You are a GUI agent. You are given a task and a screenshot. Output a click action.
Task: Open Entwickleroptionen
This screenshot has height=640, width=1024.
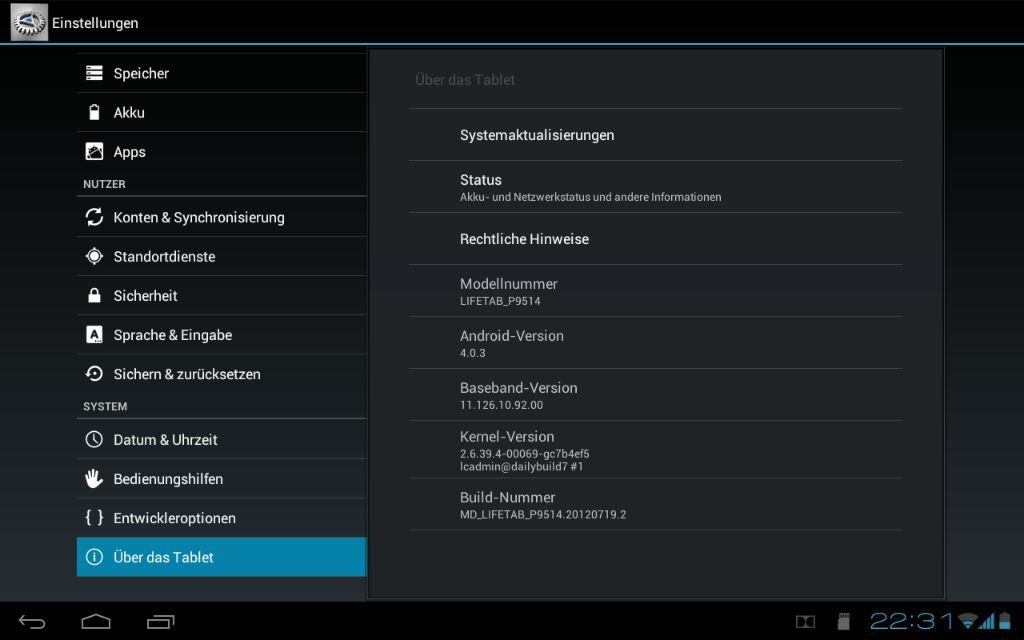coord(221,518)
